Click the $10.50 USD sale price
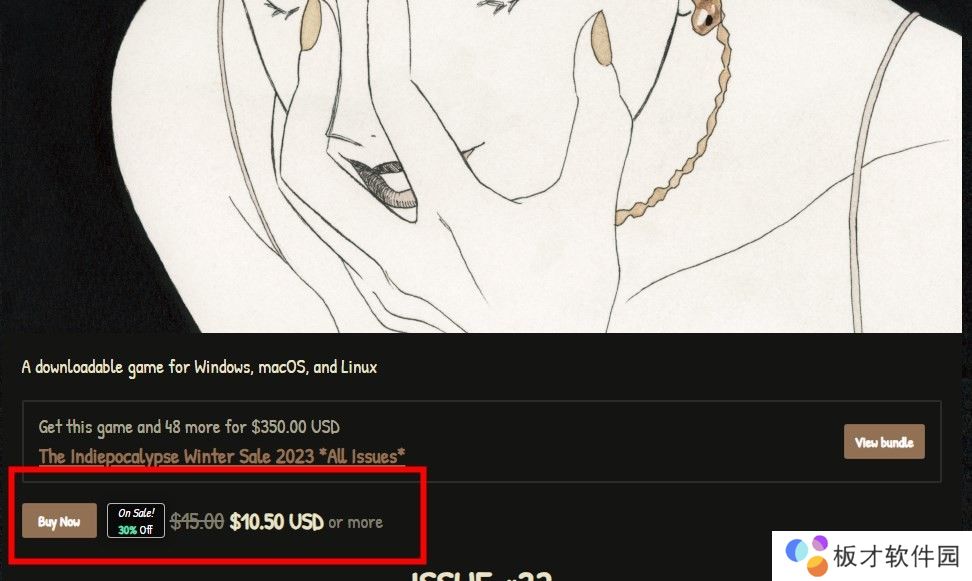 276,521
